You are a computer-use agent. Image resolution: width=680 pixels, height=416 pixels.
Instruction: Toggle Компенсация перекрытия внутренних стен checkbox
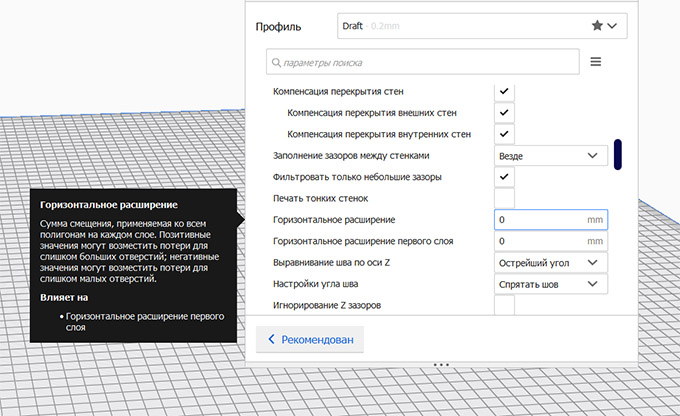504,134
